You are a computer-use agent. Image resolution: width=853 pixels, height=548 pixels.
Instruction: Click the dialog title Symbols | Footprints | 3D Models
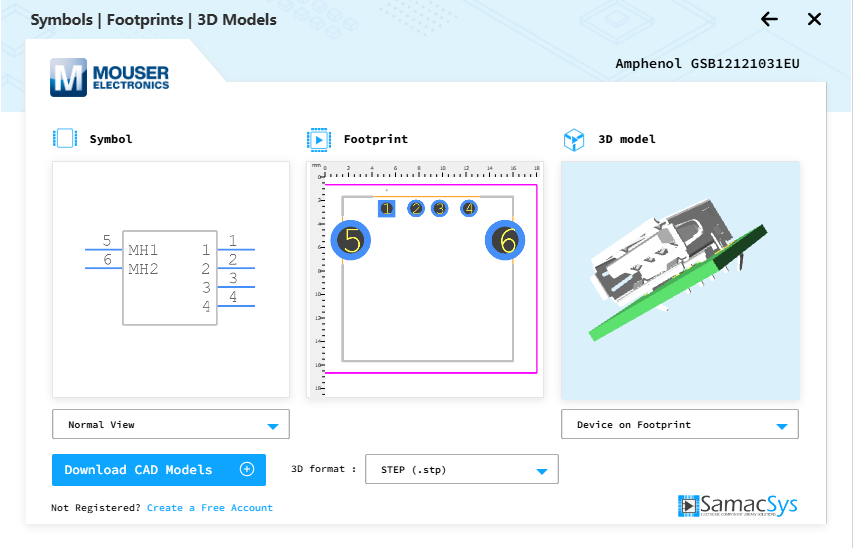[153, 20]
